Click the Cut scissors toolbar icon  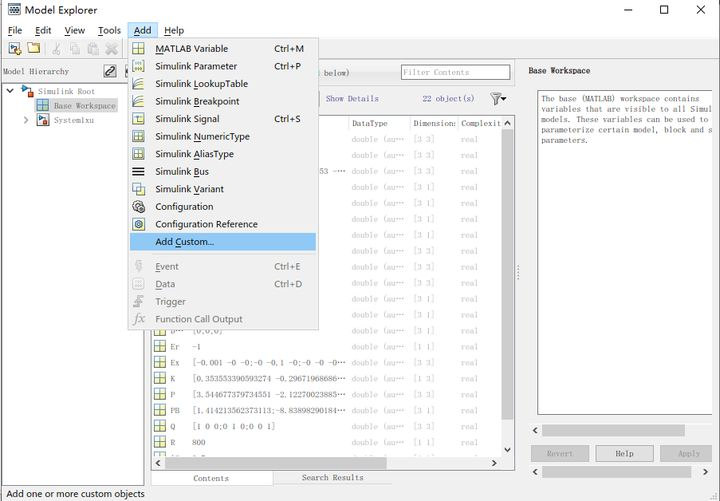56,49
